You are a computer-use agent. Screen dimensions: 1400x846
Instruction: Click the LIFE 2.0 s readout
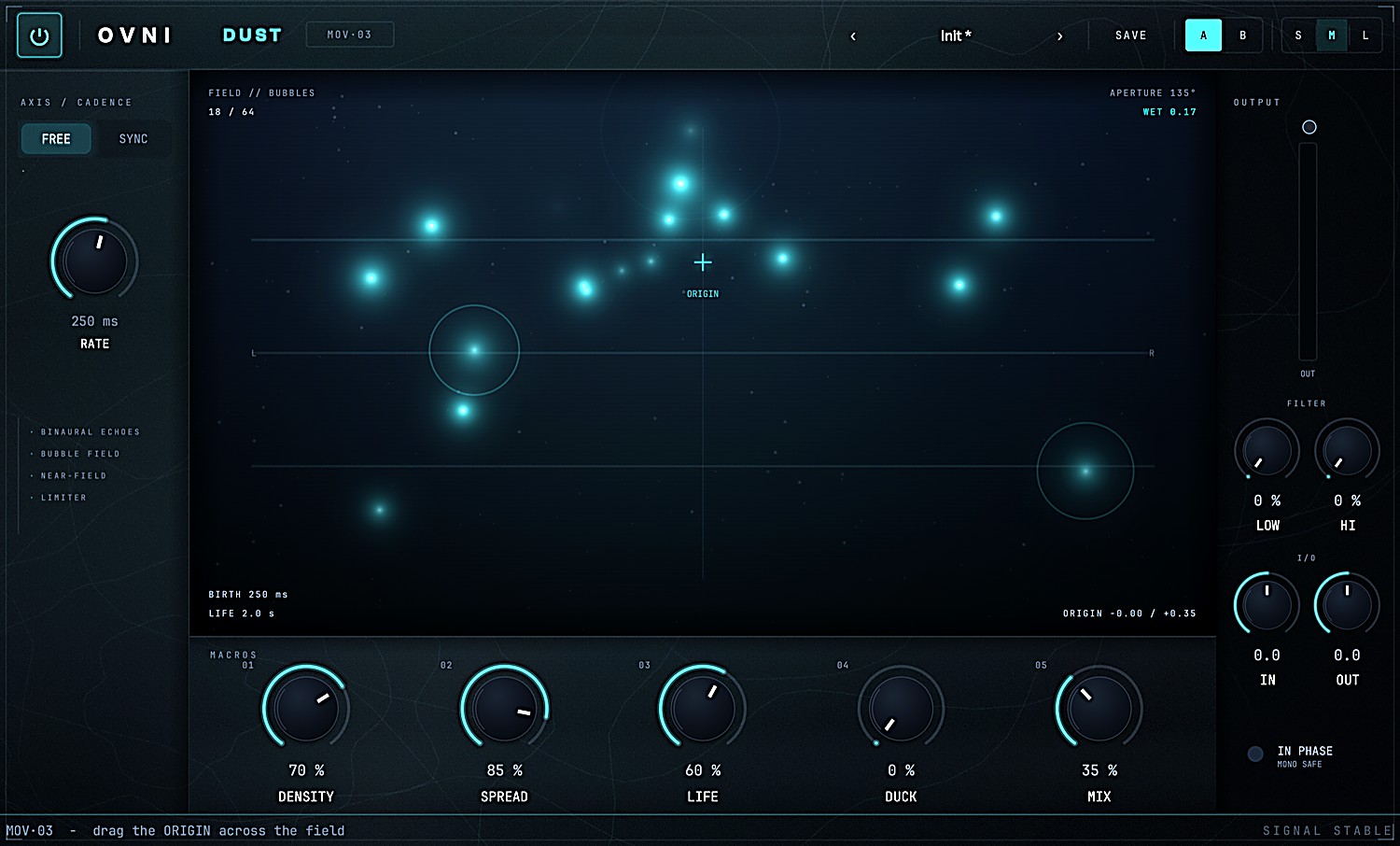point(242,613)
